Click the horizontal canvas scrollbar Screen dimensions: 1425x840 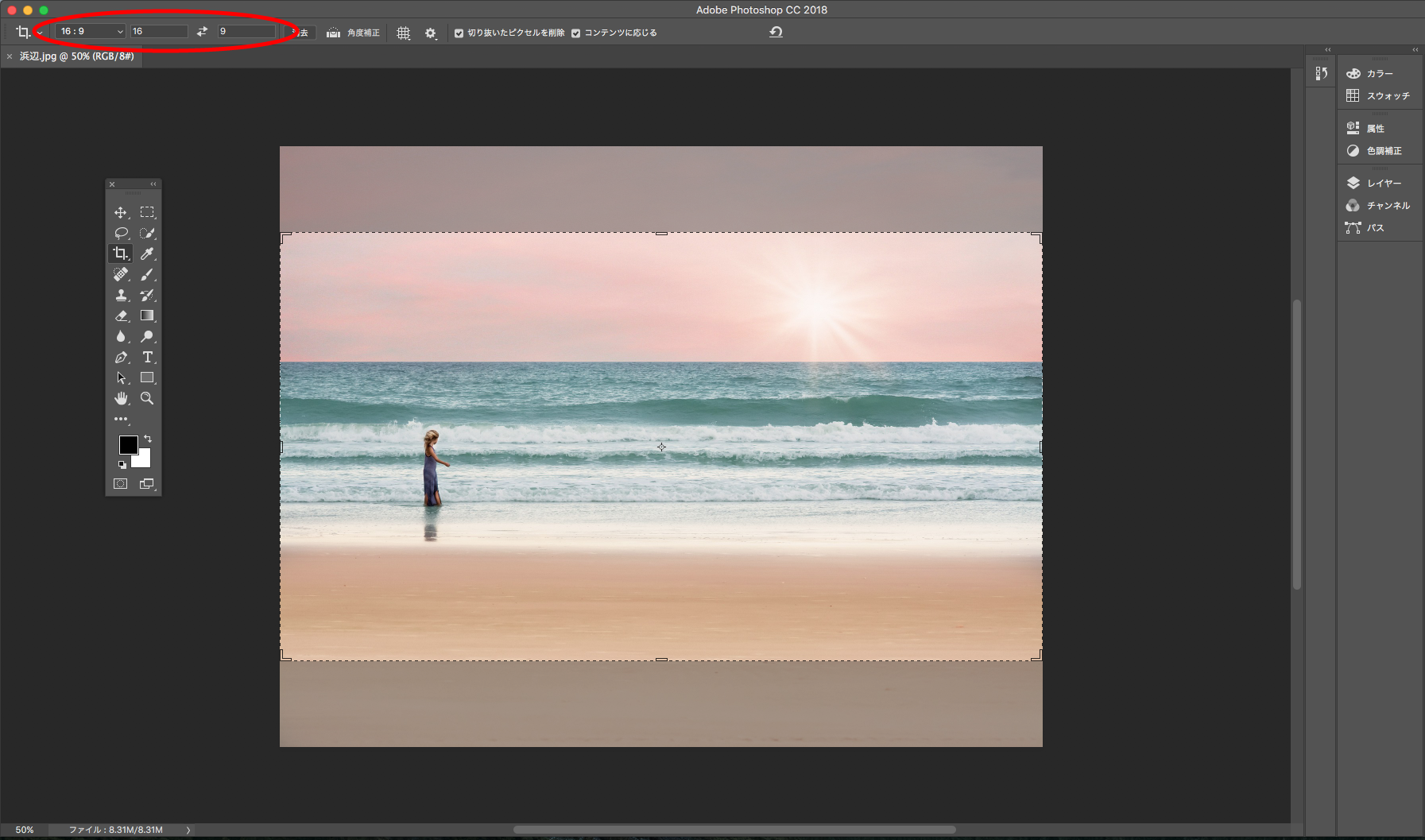[x=734, y=830]
